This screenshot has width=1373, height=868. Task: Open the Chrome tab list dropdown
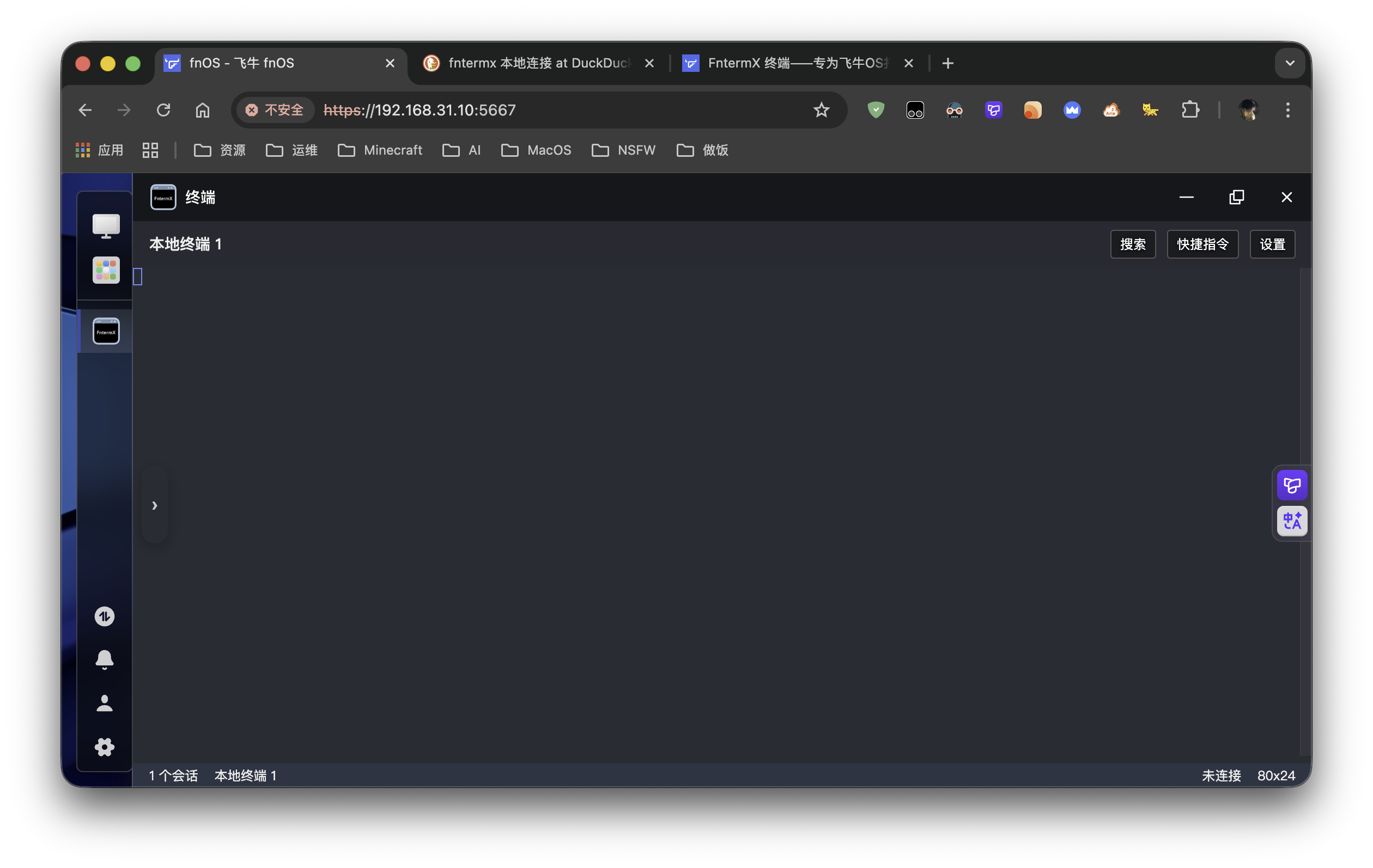pos(1290,63)
